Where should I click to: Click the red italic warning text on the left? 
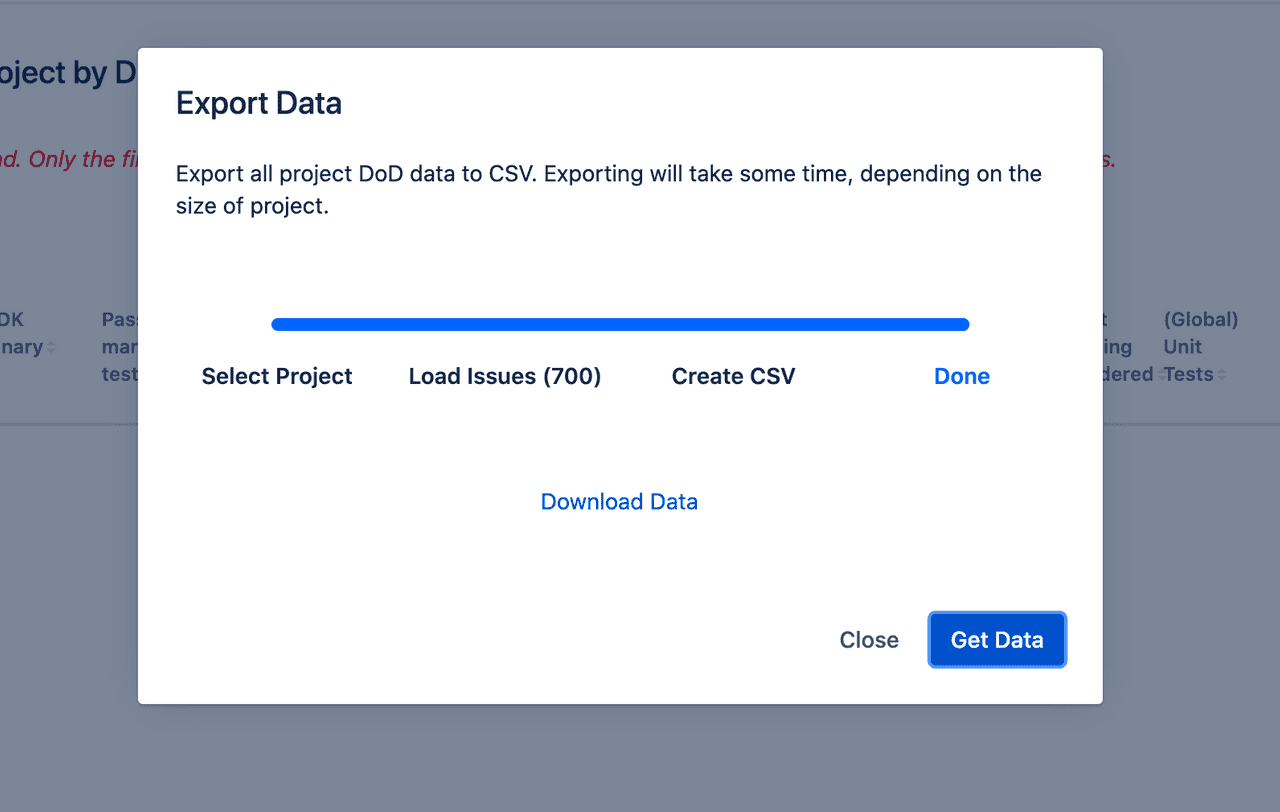(69, 159)
